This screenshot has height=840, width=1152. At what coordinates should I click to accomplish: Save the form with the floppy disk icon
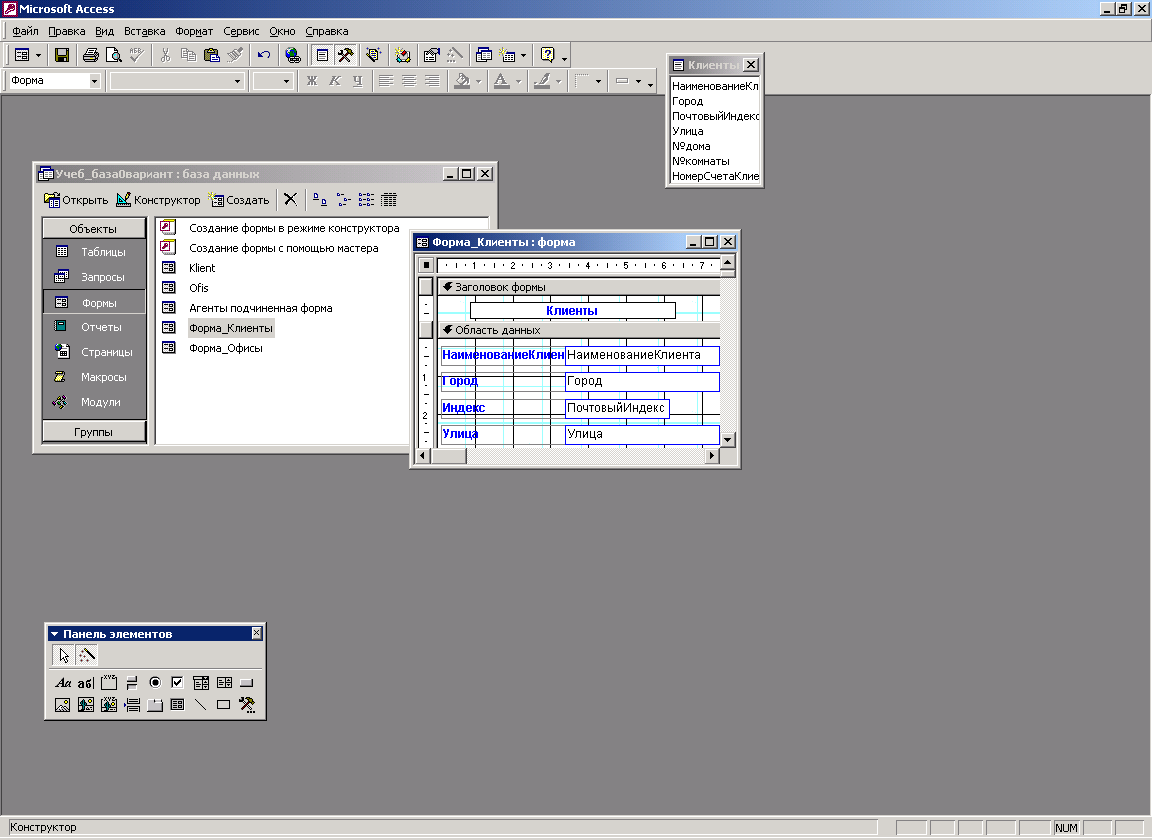click(x=62, y=55)
